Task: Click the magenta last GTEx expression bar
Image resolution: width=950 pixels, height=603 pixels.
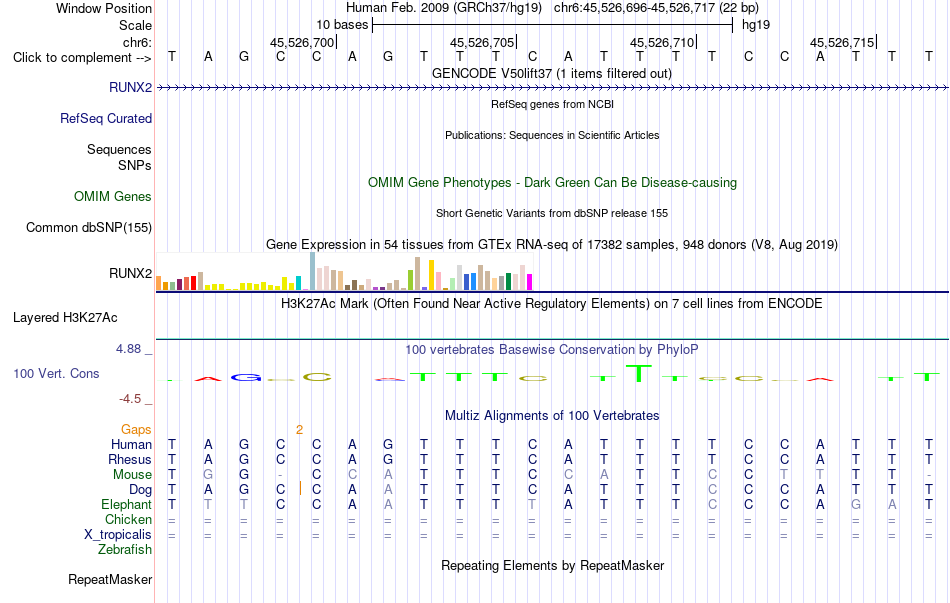Action: [530, 282]
